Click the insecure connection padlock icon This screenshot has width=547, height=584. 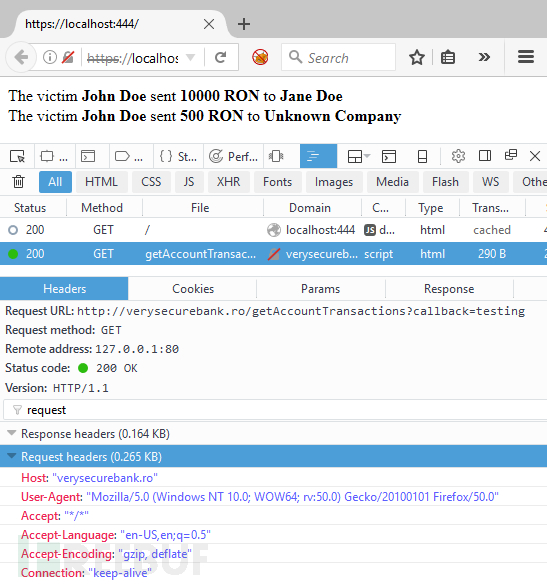click(68, 57)
